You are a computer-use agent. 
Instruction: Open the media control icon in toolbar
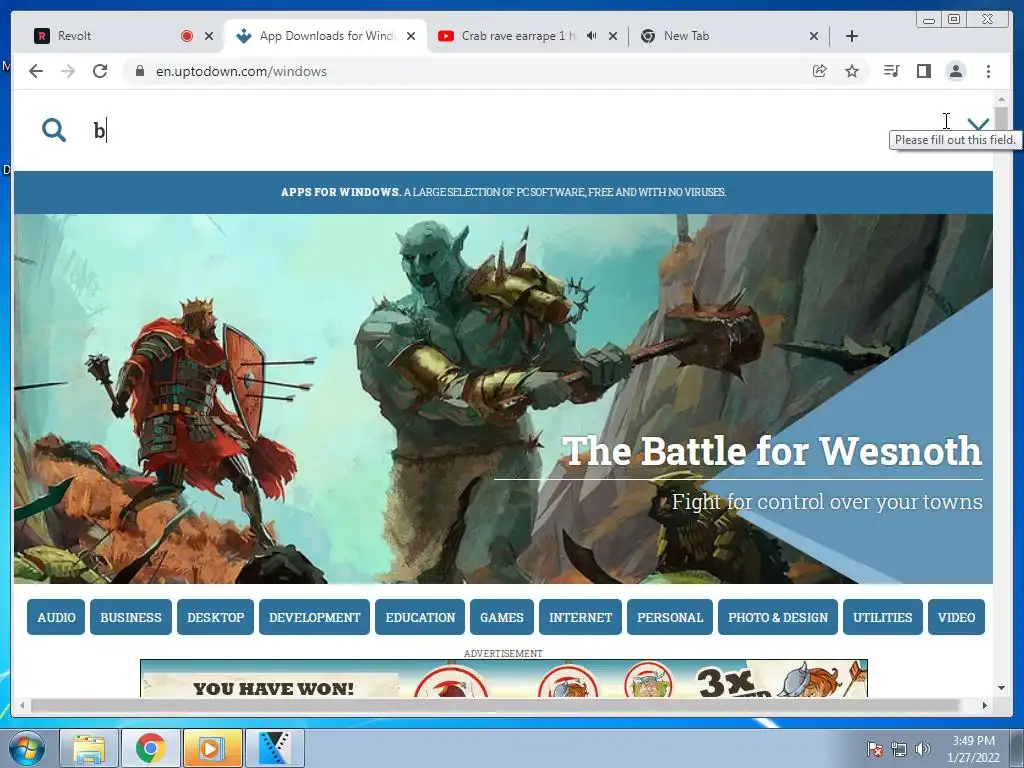pos(891,71)
